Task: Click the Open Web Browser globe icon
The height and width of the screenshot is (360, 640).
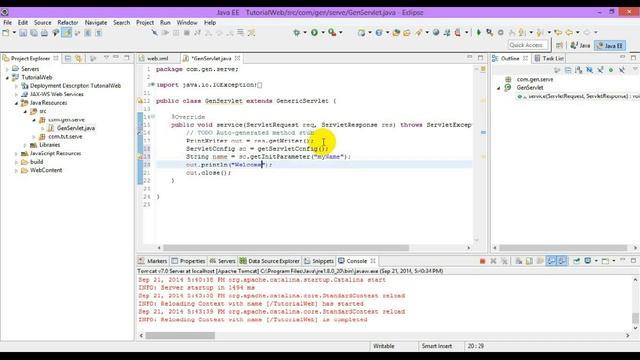Action: tap(436, 32)
